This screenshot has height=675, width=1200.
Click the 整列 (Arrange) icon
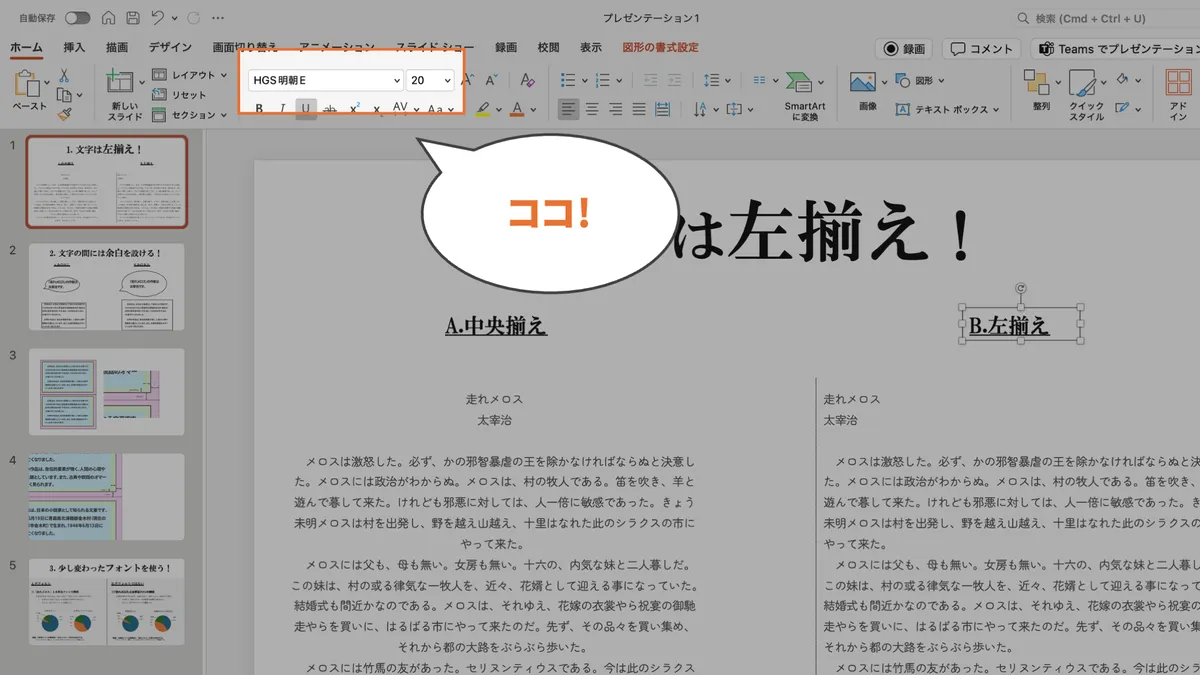(1038, 83)
